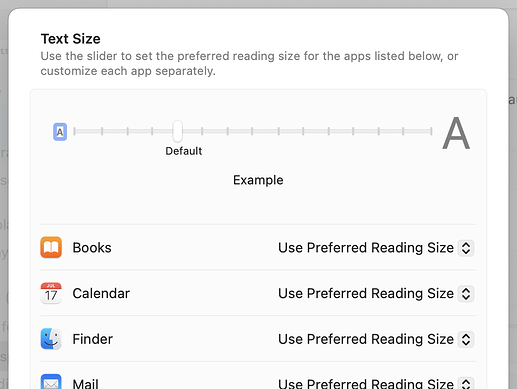
Task: Click the Calendar row label
Action: tap(101, 293)
